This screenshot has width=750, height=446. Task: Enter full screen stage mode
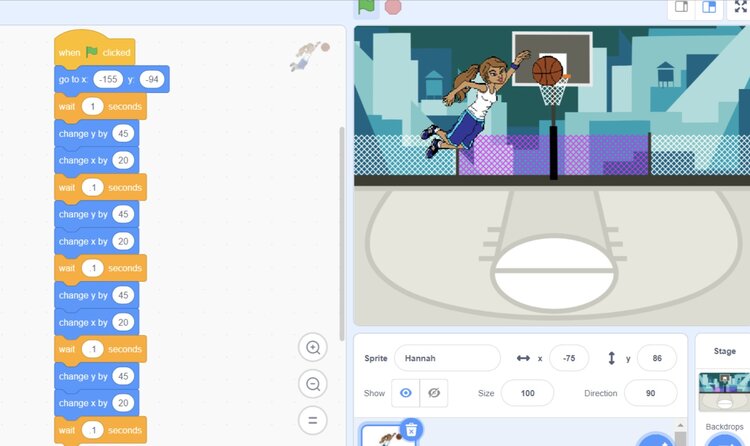[741, 7]
